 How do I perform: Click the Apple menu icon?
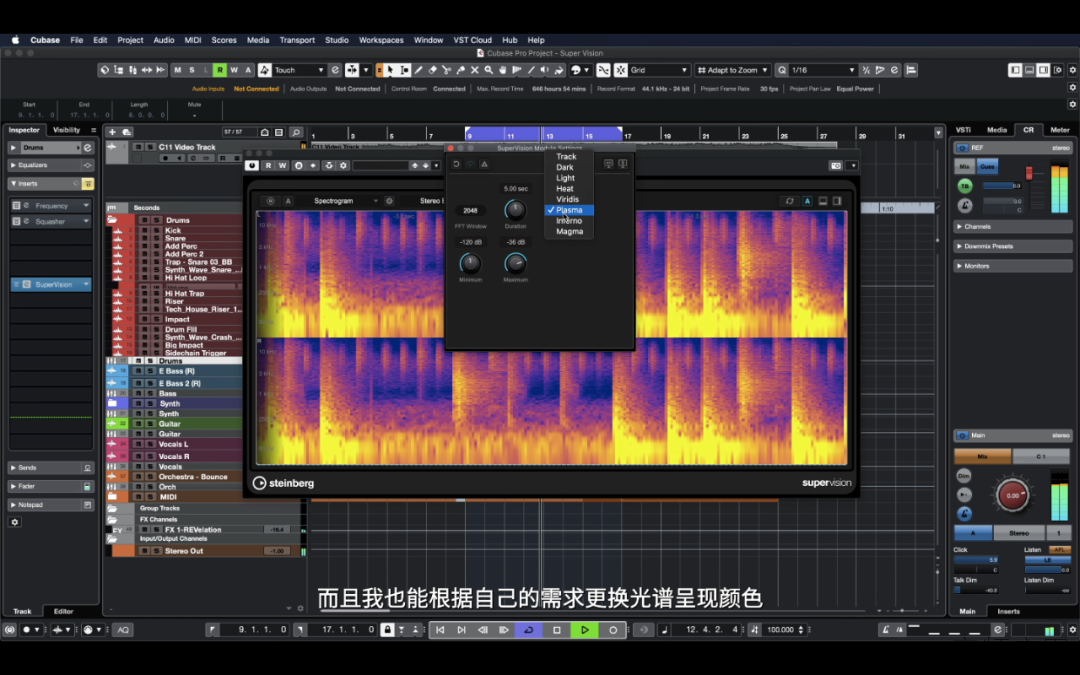[15, 40]
